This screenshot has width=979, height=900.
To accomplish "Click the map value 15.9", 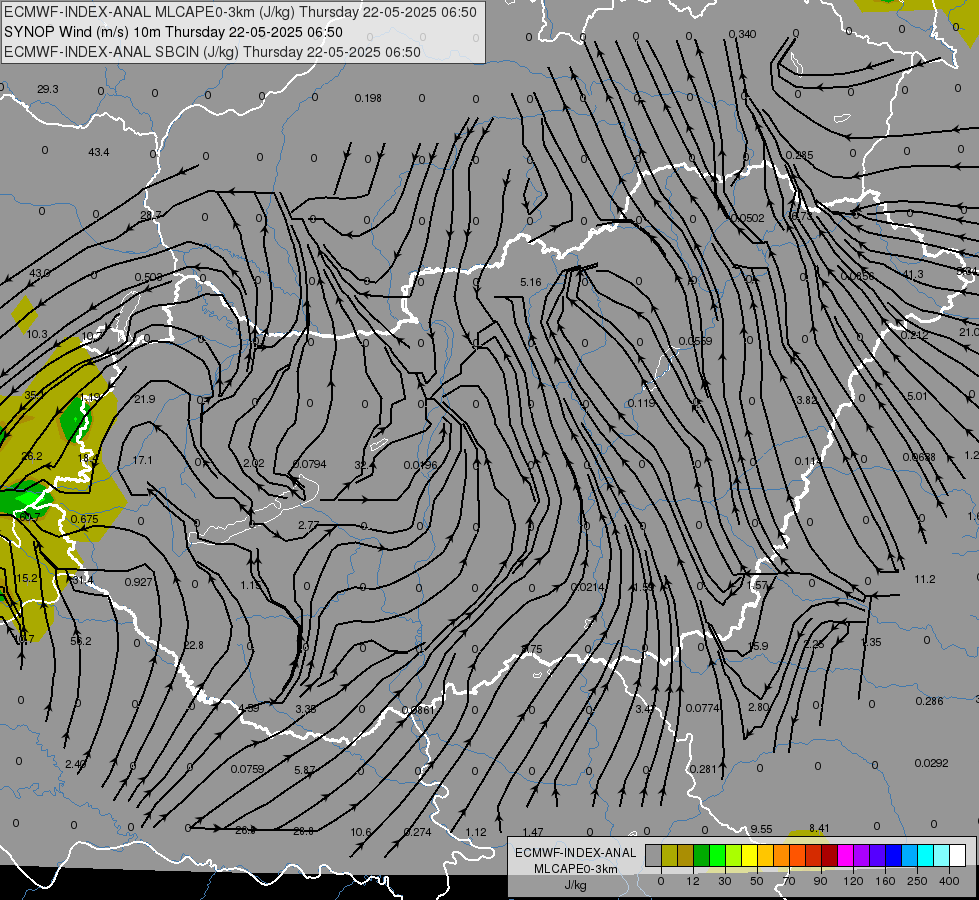I will (x=758, y=646).
